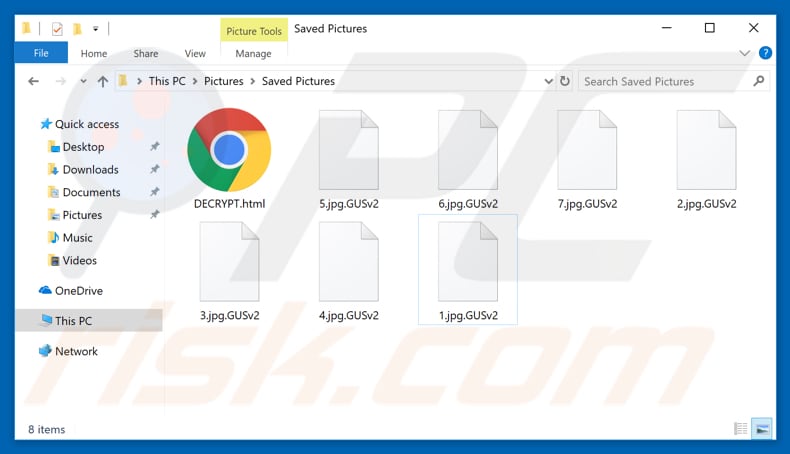Open Network in the navigation pane
790x454 pixels.
point(76,351)
